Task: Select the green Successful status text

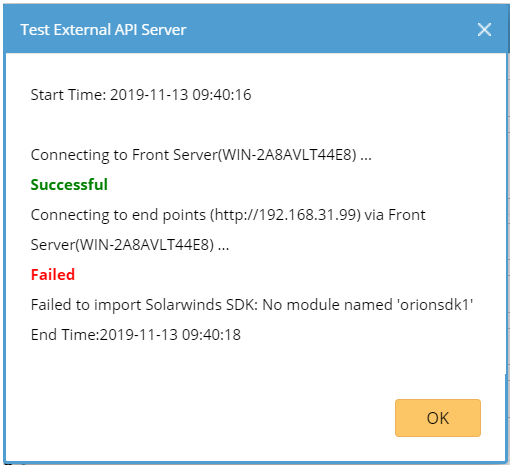Action: tap(69, 184)
